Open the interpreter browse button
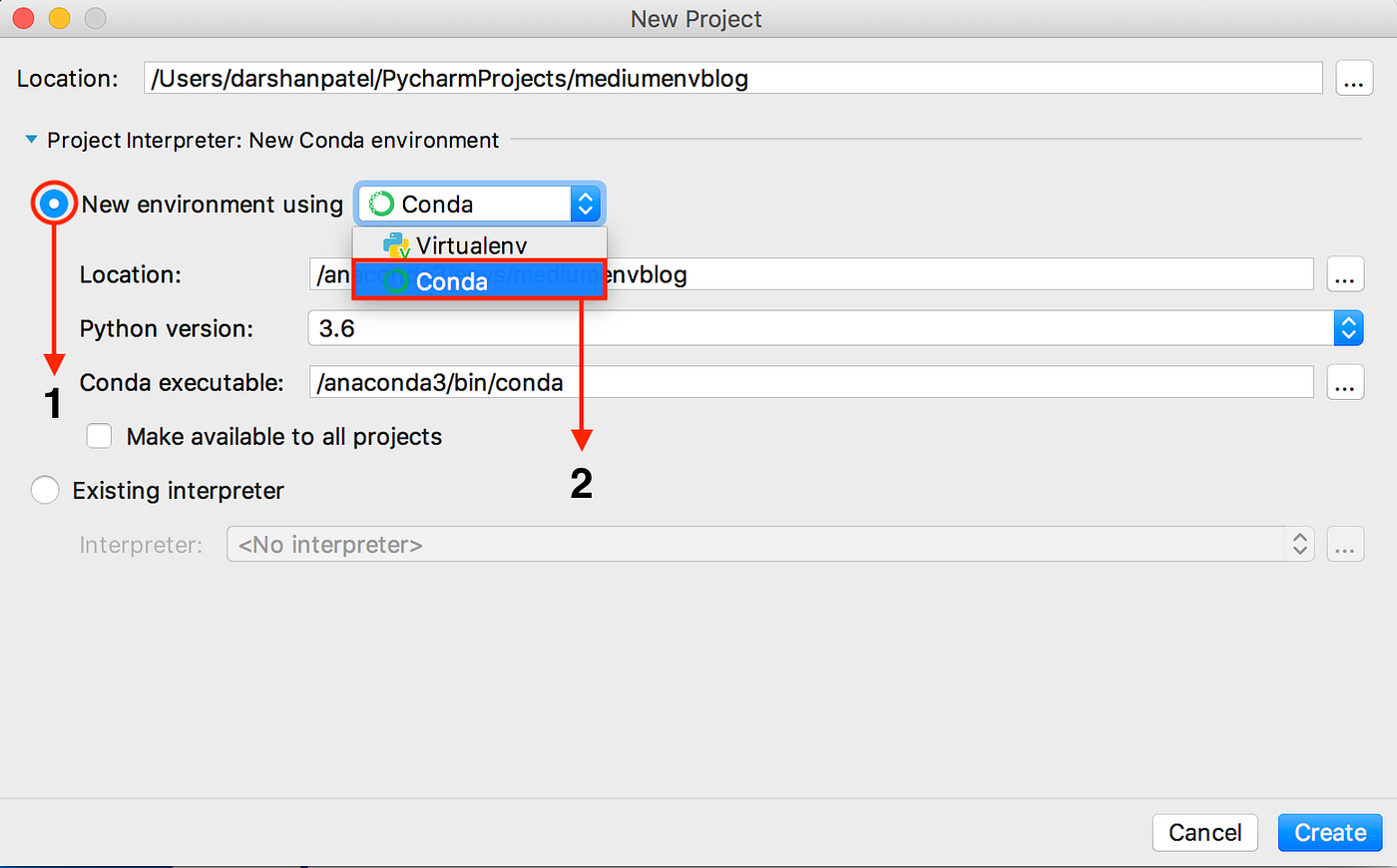 [x=1345, y=544]
